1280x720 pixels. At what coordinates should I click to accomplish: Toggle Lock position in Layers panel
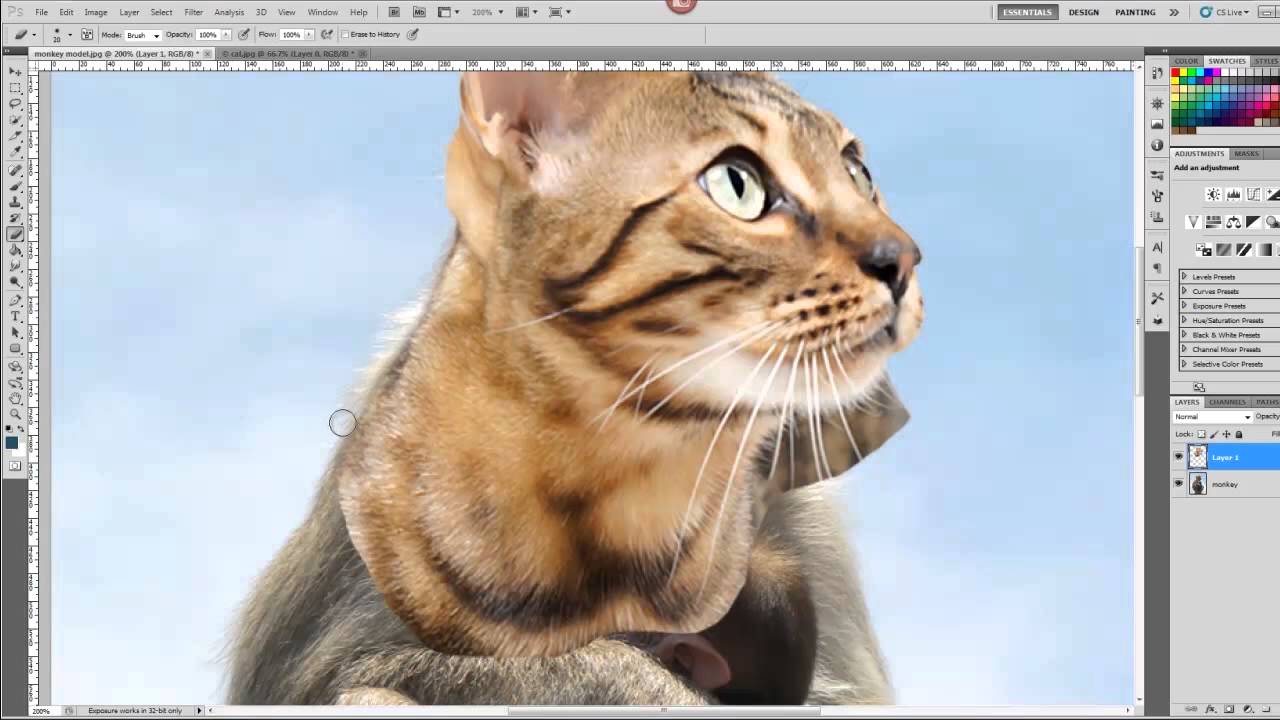coord(1226,434)
